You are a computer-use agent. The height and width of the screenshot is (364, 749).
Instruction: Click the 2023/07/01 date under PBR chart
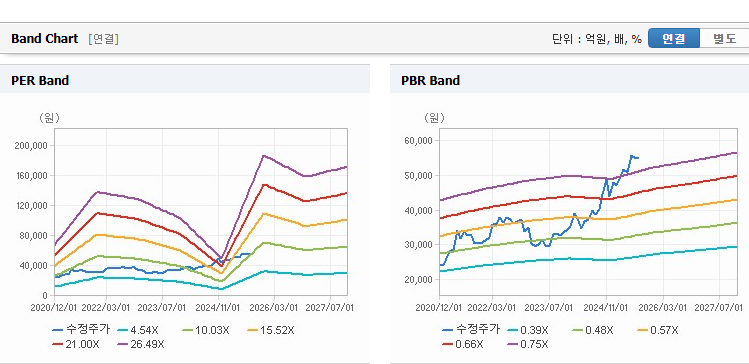(548, 307)
